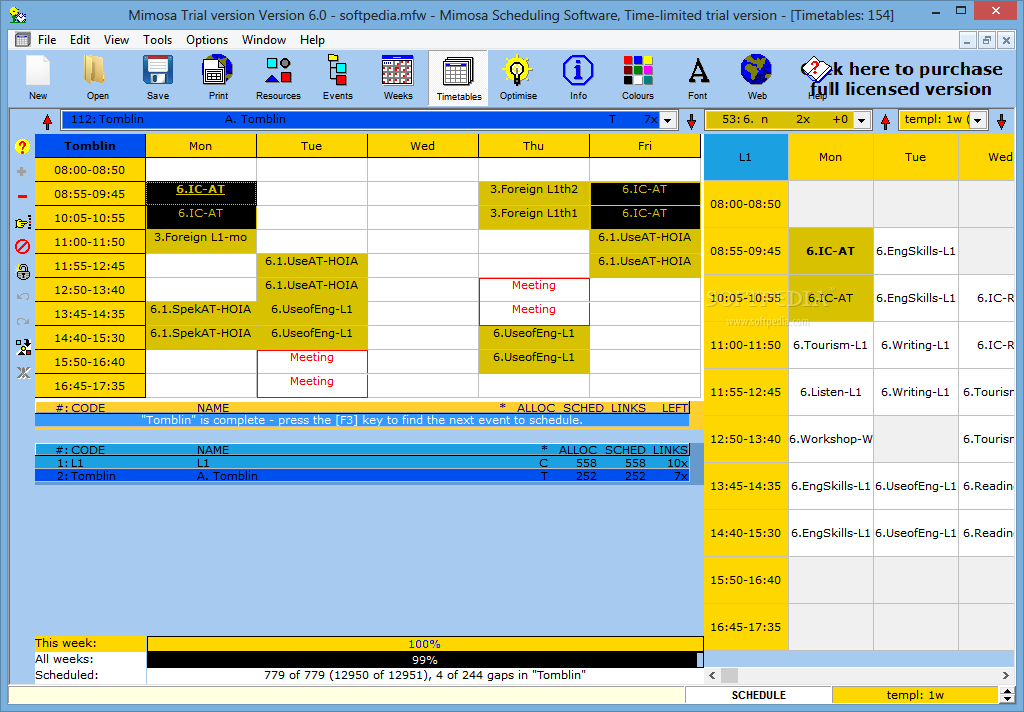The image size is (1024, 712).
Task: Click the templ: 1w status bar field
Action: click(x=915, y=695)
